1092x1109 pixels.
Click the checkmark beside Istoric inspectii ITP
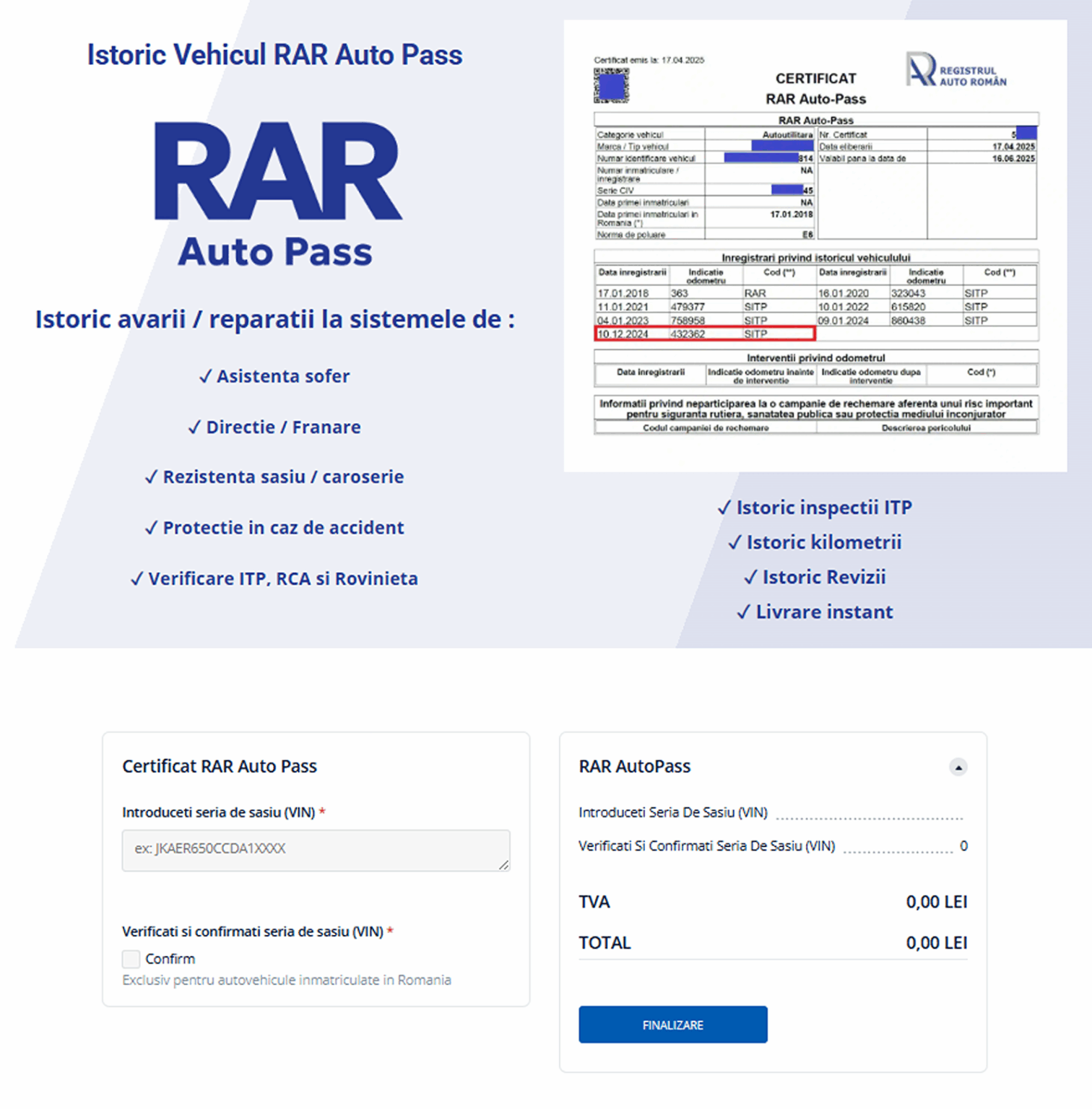click(723, 508)
